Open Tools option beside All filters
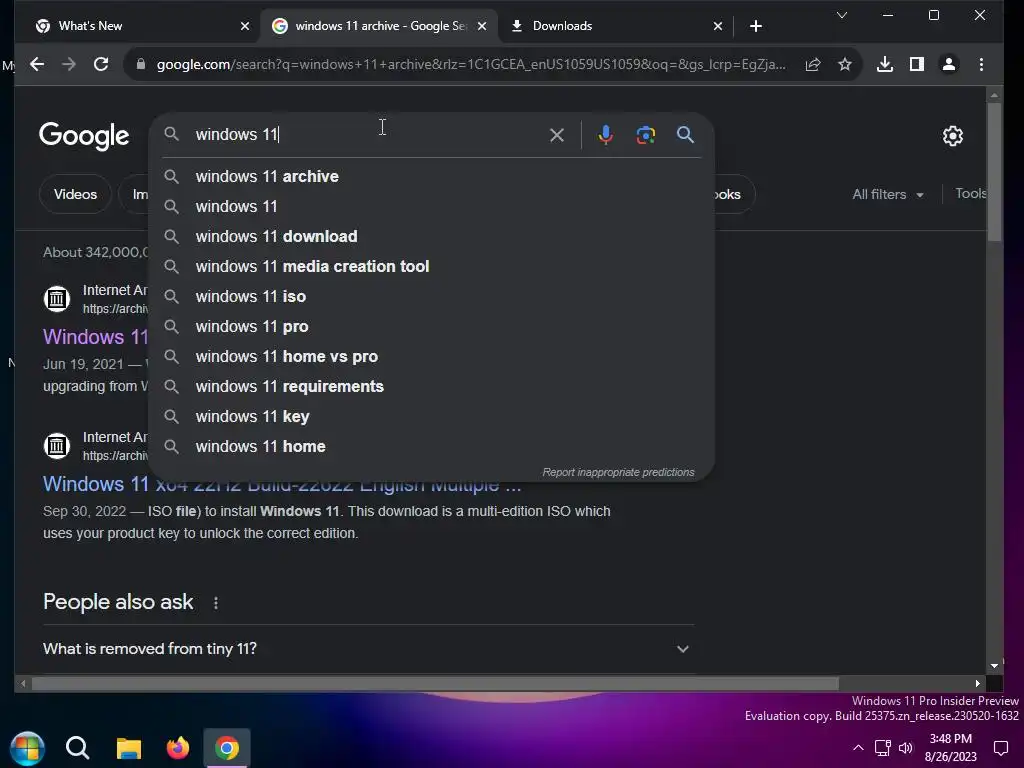 (x=970, y=193)
